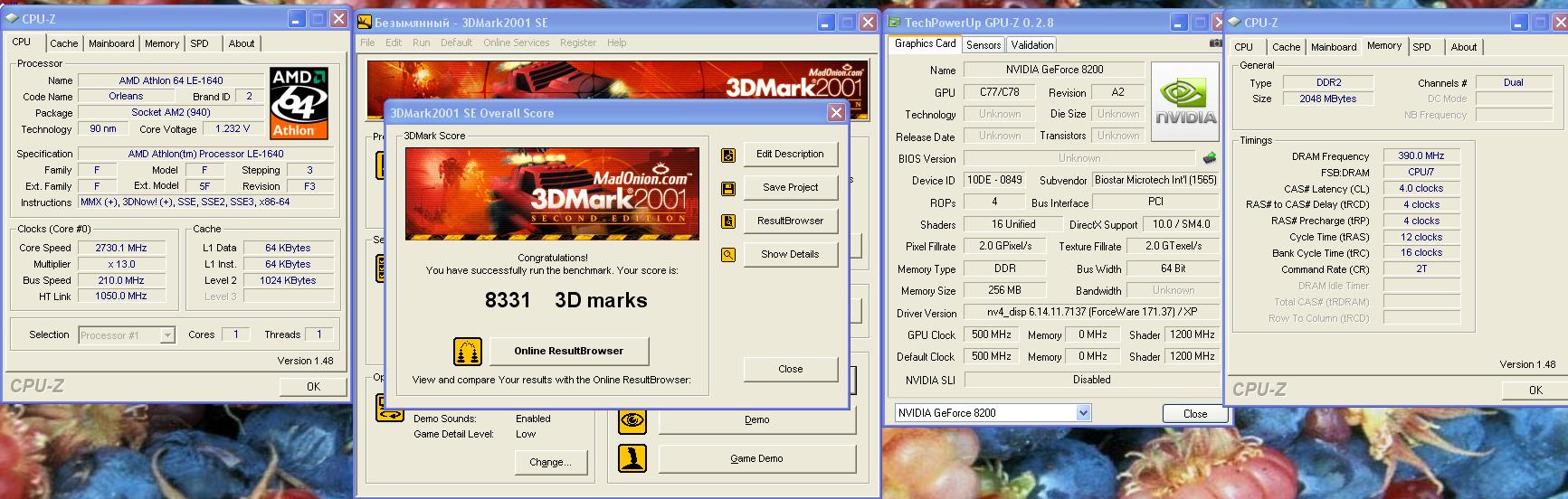Open SPD tab in left CPU-Z window
The width and height of the screenshot is (1568, 499).
coord(199,43)
